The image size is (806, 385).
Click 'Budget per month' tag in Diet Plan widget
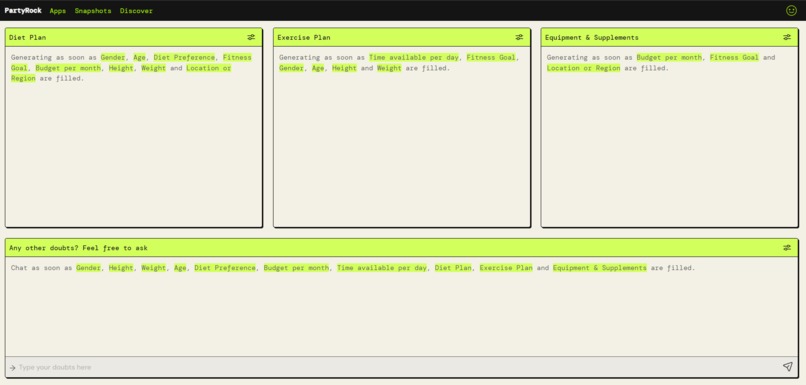pyautogui.click(x=68, y=68)
